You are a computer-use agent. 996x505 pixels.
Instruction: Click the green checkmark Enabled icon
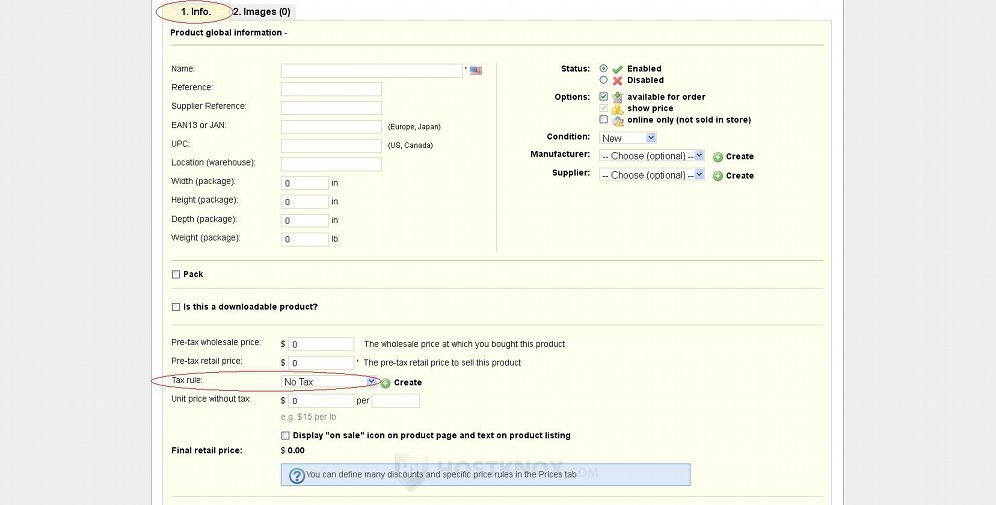(x=617, y=69)
